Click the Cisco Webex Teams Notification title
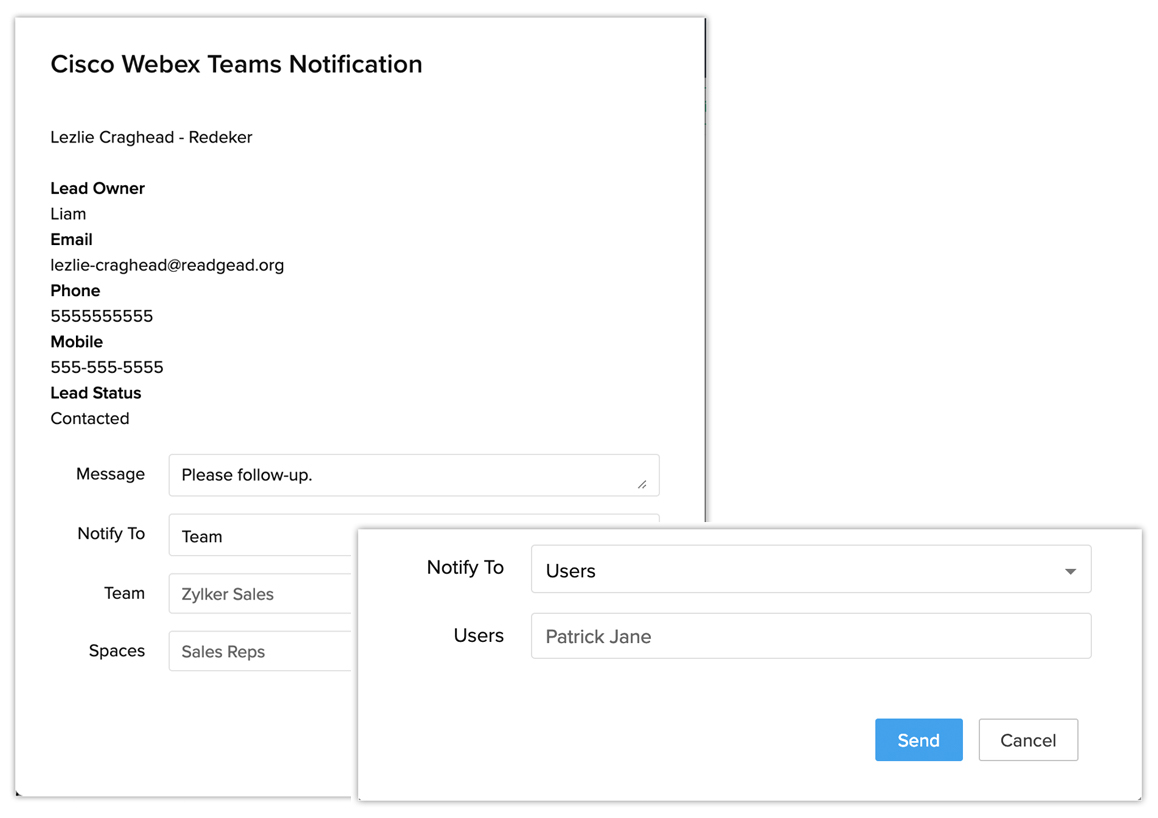Viewport: 1158px width, 818px height. (x=236, y=64)
